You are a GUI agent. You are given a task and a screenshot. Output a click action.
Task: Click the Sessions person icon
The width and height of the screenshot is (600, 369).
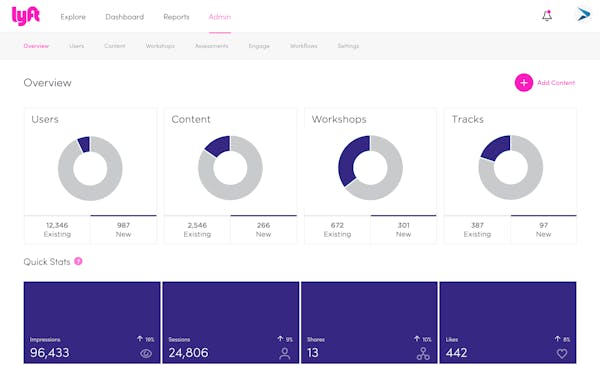pos(285,353)
